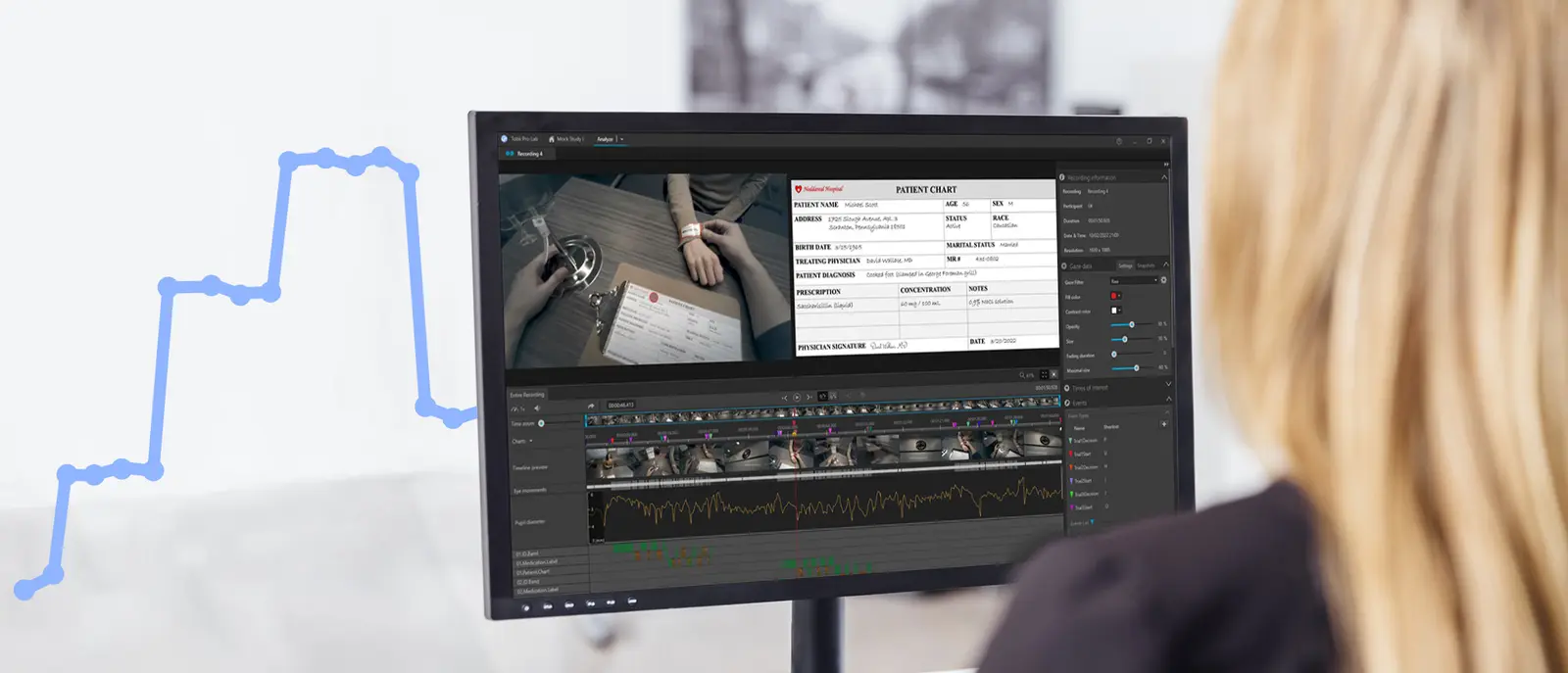Toggle the audio speaker icon

(537, 408)
